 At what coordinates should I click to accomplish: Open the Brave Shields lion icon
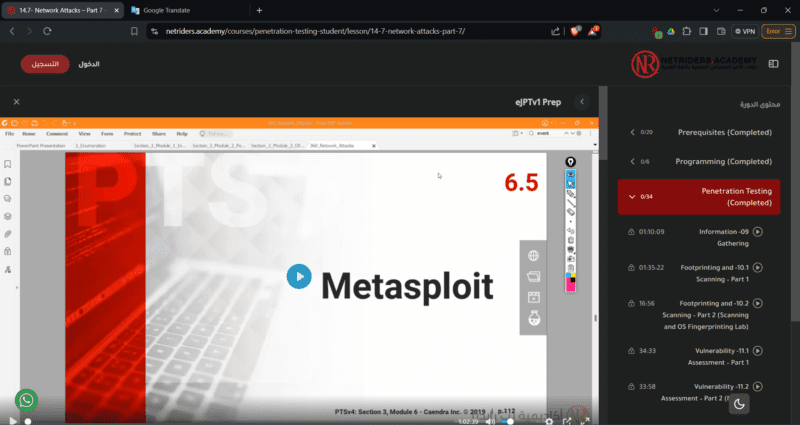pyautogui.click(x=575, y=31)
